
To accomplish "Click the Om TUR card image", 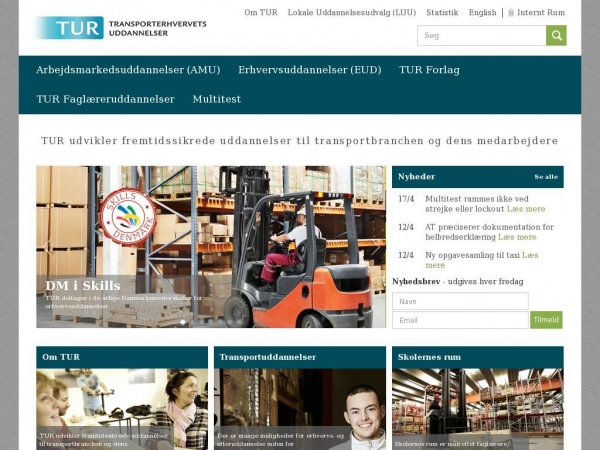I will pos(122,409).
